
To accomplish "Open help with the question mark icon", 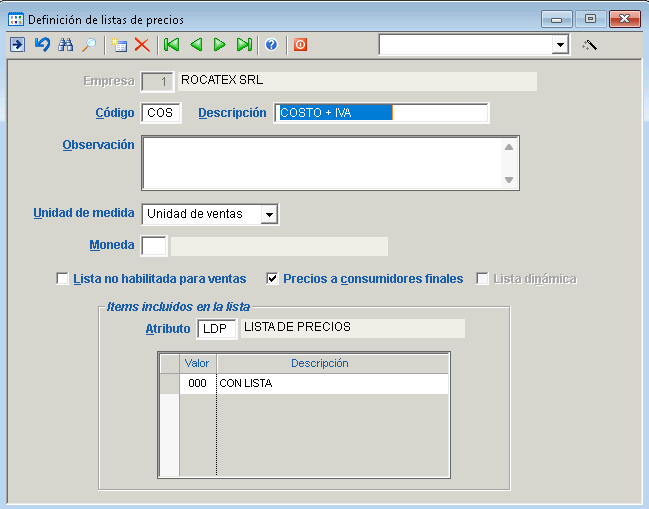I will pyautogui.click(x=271, y=45).
